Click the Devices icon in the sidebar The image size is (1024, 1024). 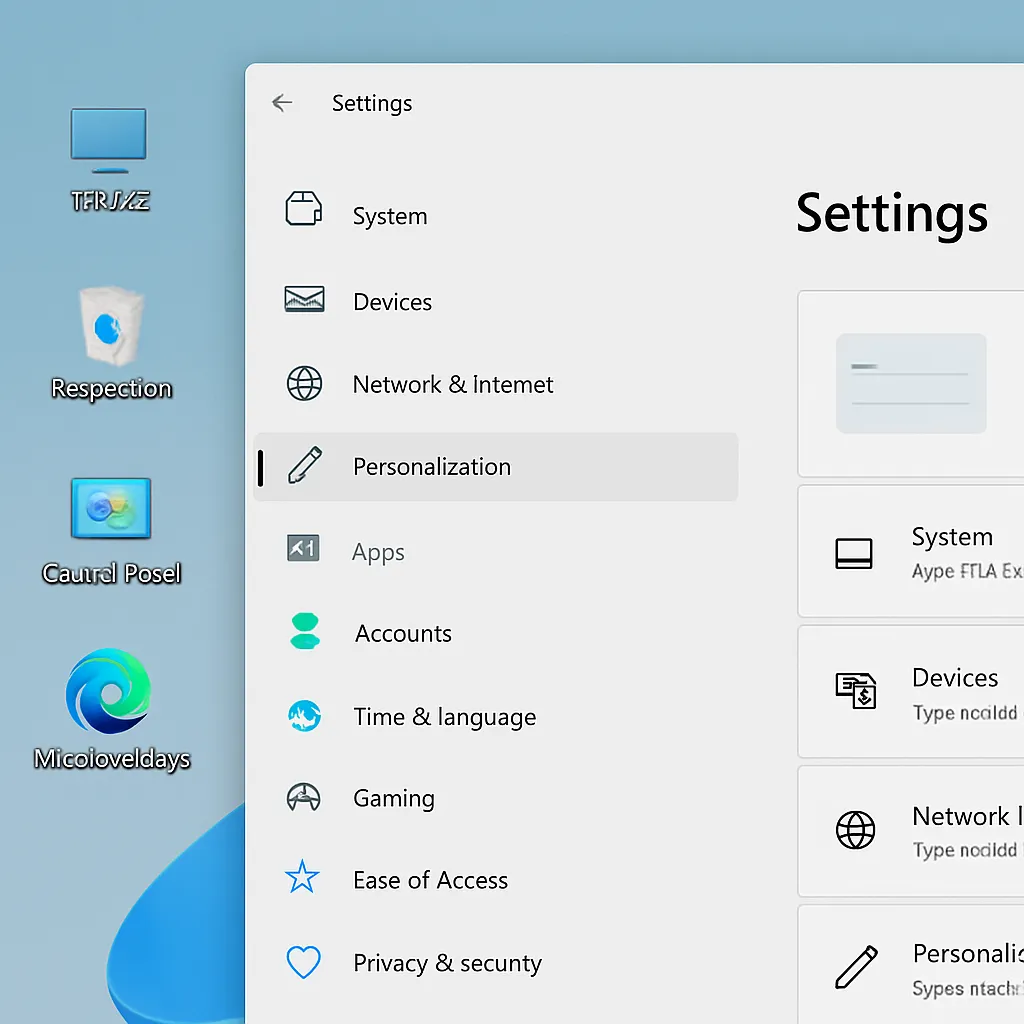[304, 298]
